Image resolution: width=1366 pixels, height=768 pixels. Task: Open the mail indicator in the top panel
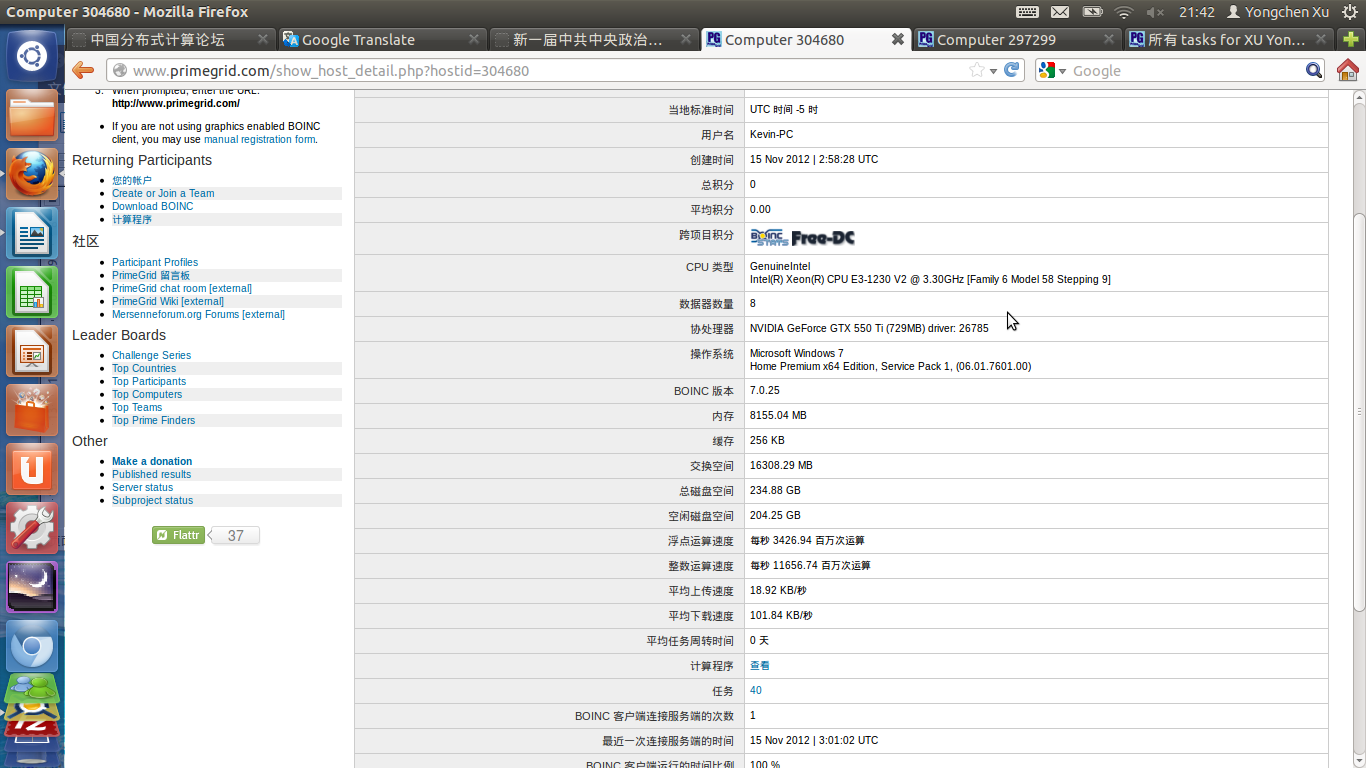pos(1060,12)
